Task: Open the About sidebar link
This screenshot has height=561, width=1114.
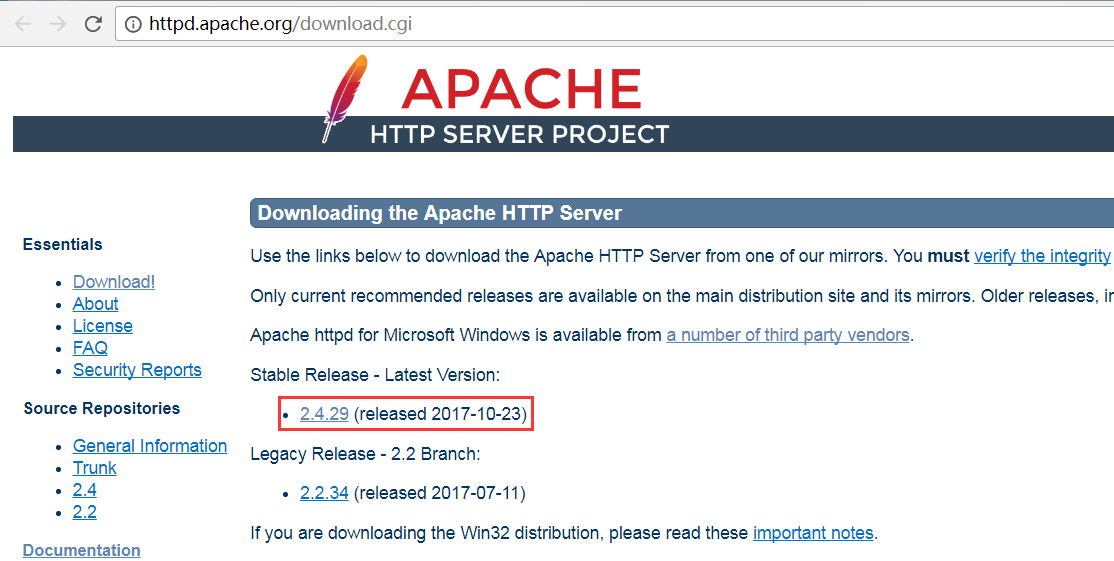Action: (x=95, y=304)
